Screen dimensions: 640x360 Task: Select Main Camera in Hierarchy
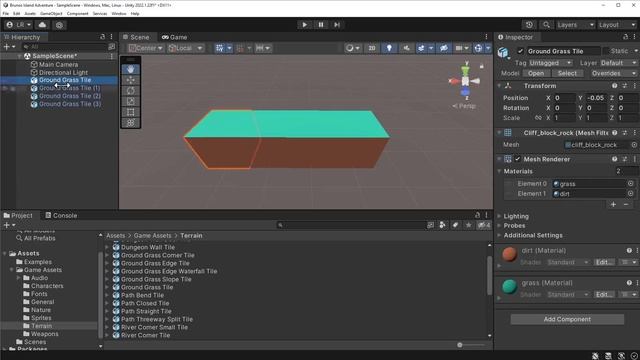58,64
